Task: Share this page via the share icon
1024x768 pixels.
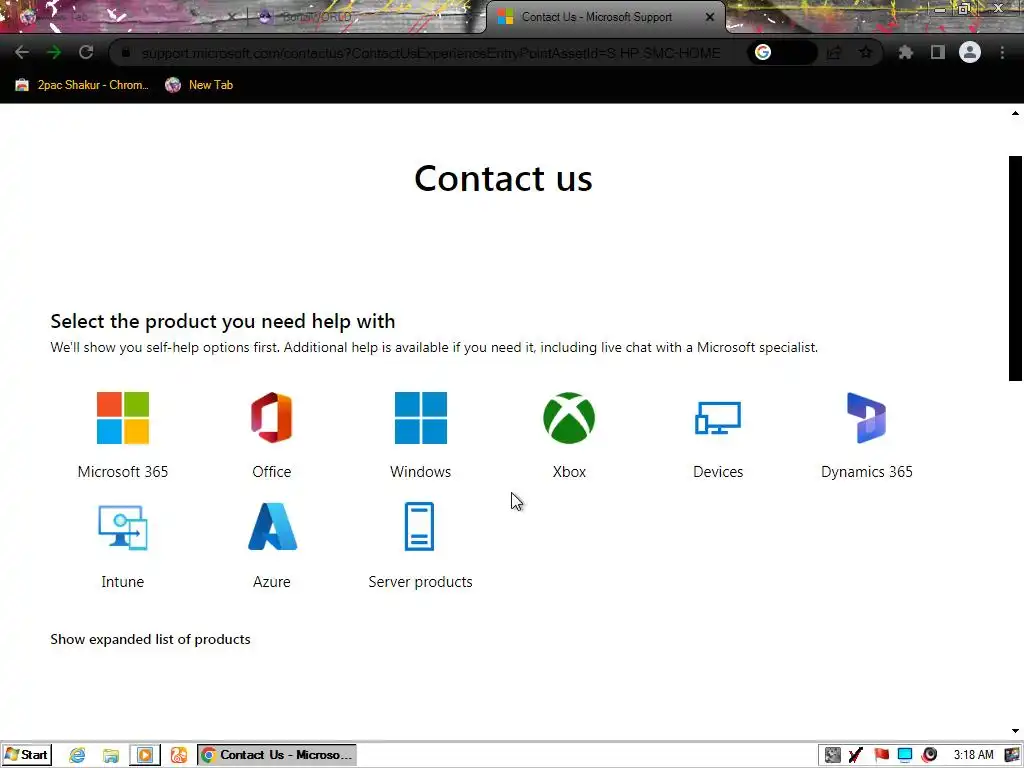Action: click(834, 52)
